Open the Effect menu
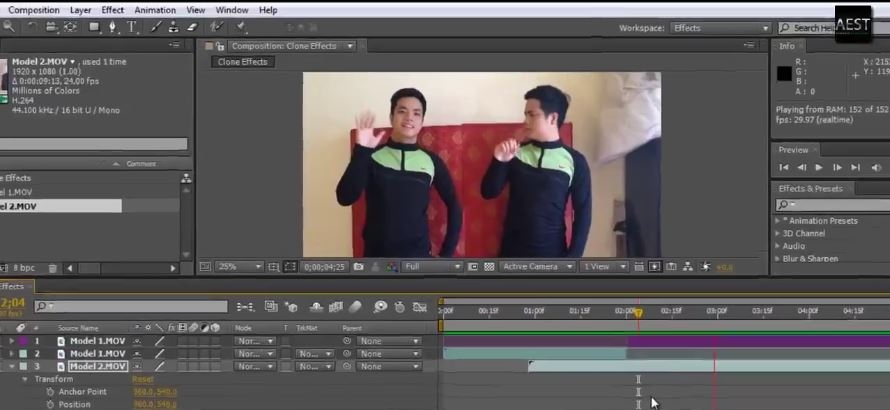The width and height of the screenshot is (890, 410). pos(113,10)
